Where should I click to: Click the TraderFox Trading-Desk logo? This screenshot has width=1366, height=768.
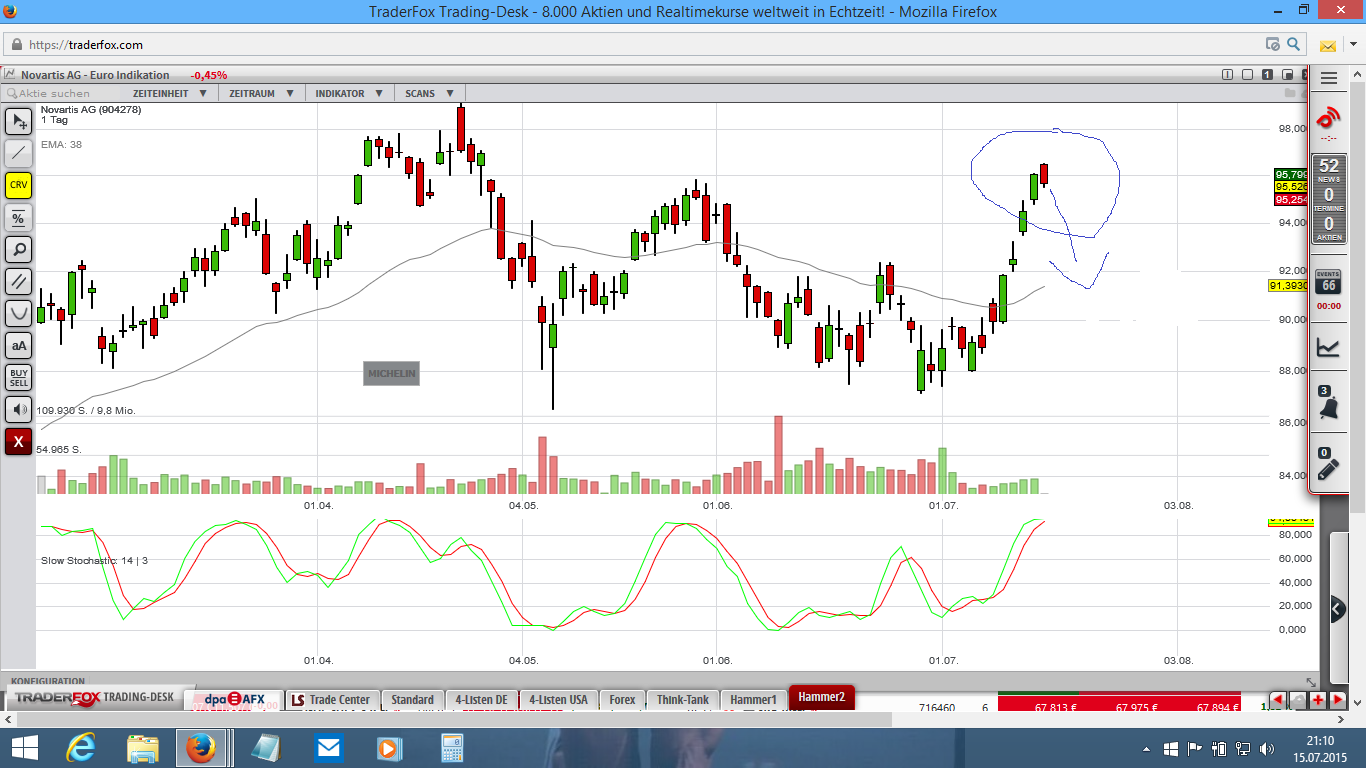pyautogui.click(x=94, y=698)
